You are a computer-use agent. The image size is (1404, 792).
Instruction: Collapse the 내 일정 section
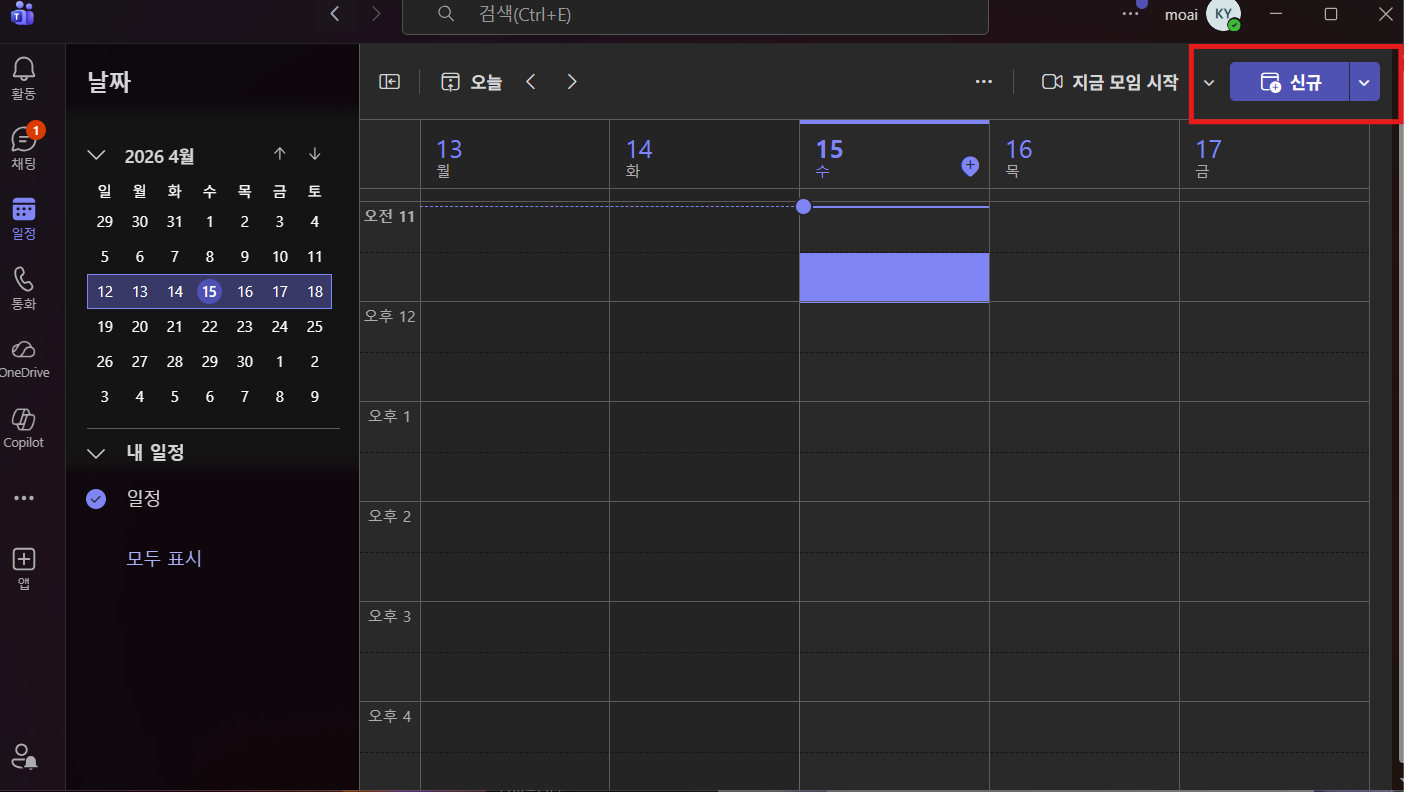[x=97, y=453]
